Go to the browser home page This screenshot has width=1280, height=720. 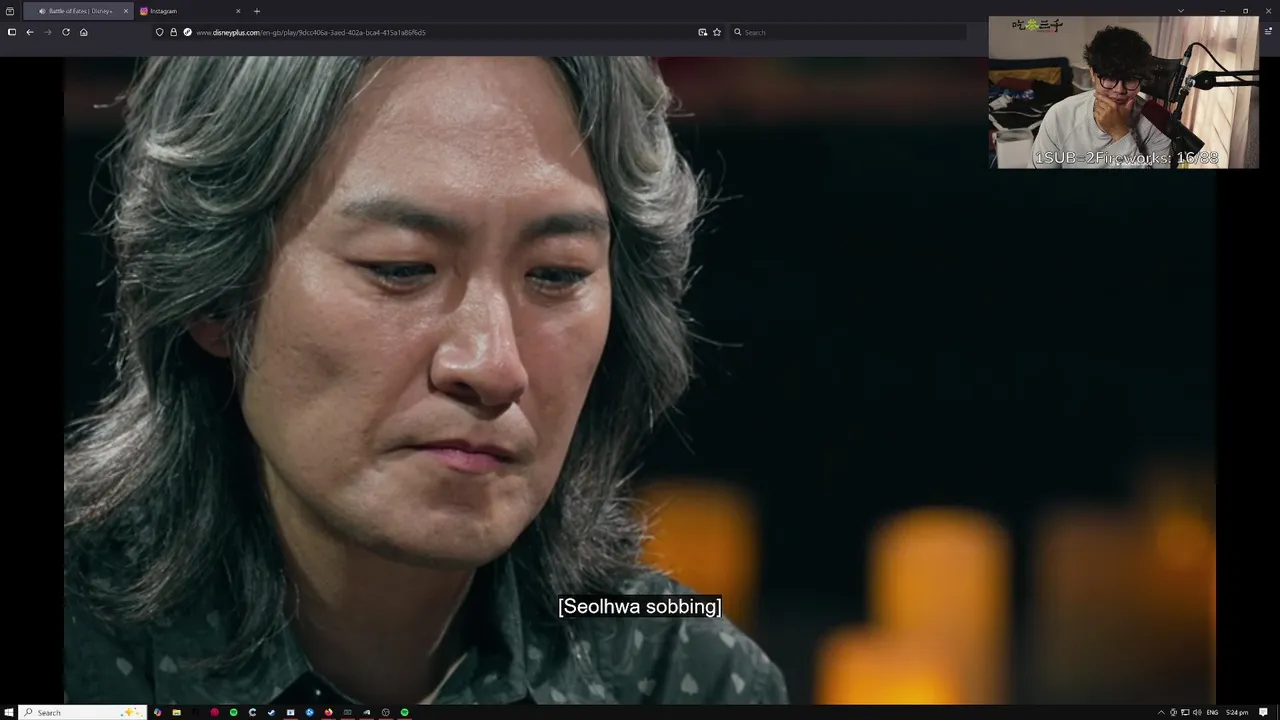click(84, 32)
